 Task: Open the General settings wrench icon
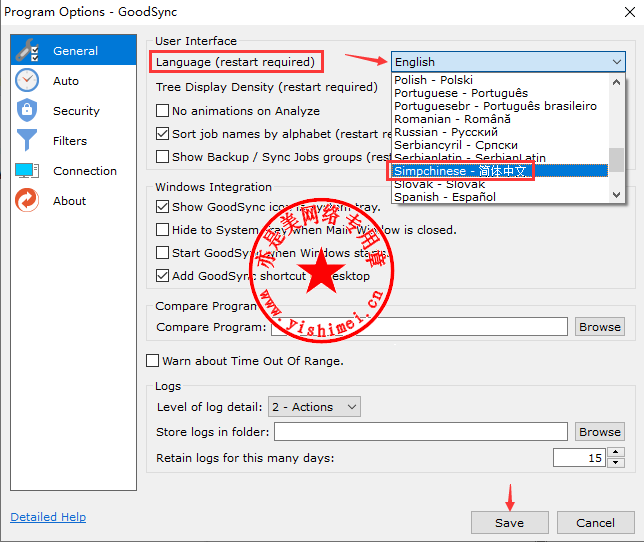pos(27,51)
